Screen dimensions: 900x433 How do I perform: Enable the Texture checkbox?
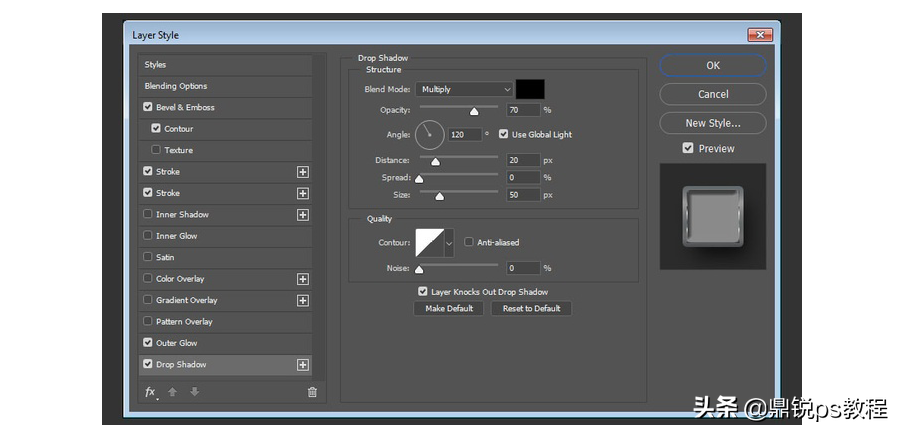(x=156, y=150)
